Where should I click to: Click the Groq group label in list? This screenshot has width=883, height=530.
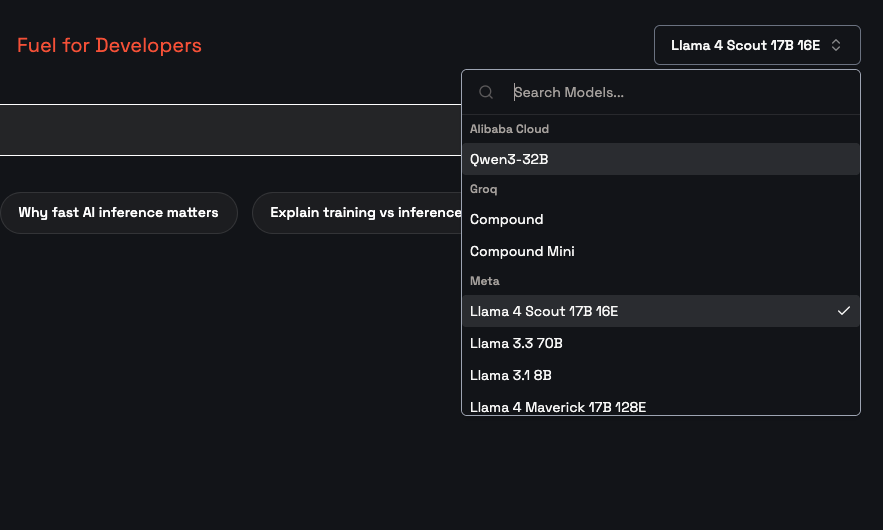point(484,189)
